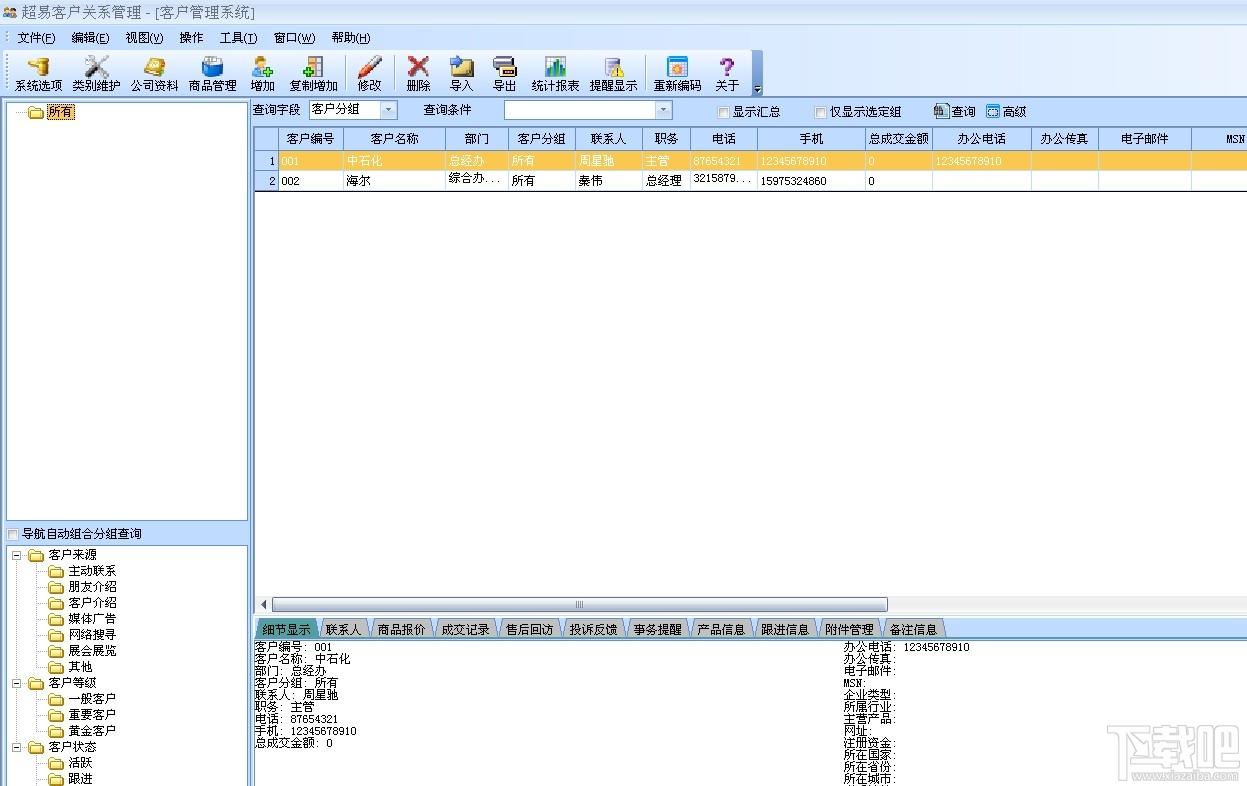Open the 编辑(E) menu
The height and width of the screenshot is (786, 1247).
point(90,38)
